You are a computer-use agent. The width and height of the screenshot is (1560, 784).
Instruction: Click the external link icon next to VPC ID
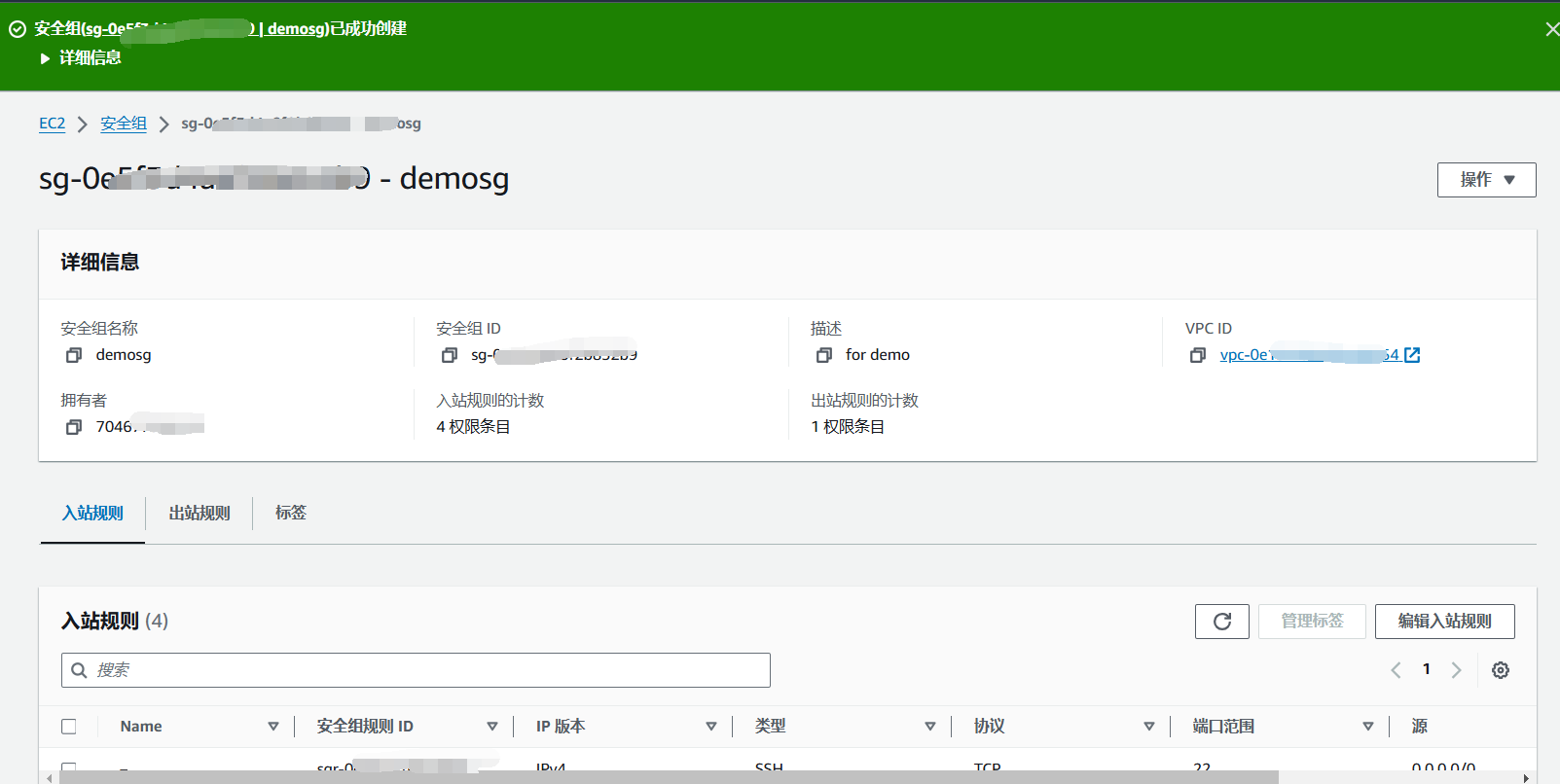[x=1412, y=355]
